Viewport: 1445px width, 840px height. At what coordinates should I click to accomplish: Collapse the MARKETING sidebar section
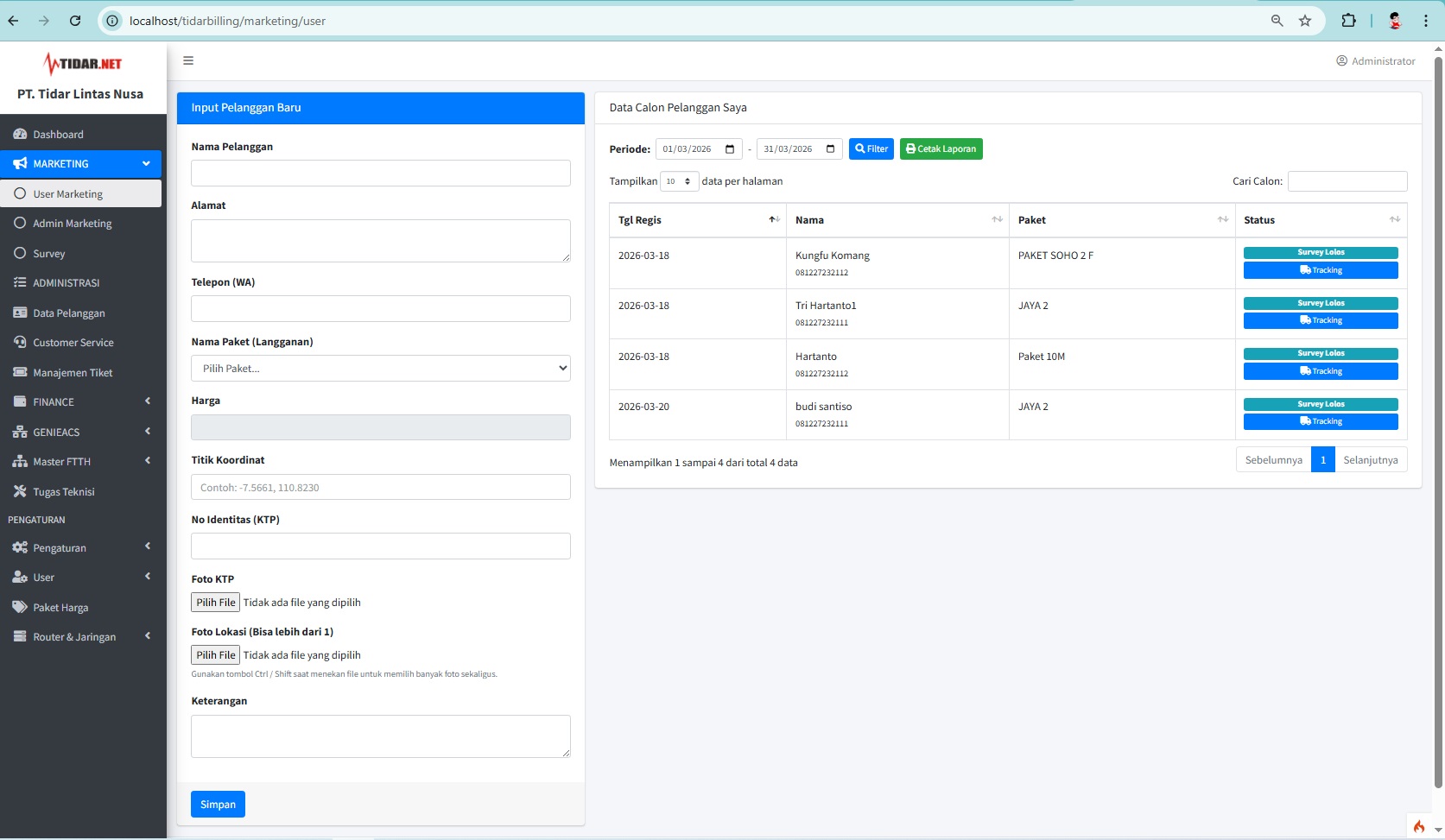81,163
